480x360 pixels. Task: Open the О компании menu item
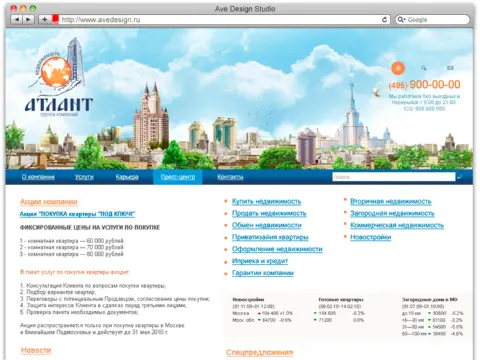point(38,177)
